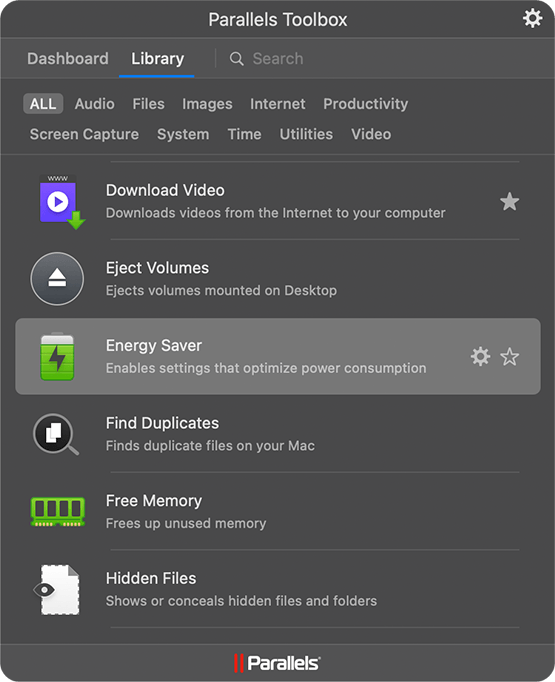Image resolution: width=555 pixels, height=682 pixels.
Task: Select the Library tab
Action: [x=157, y=59]
